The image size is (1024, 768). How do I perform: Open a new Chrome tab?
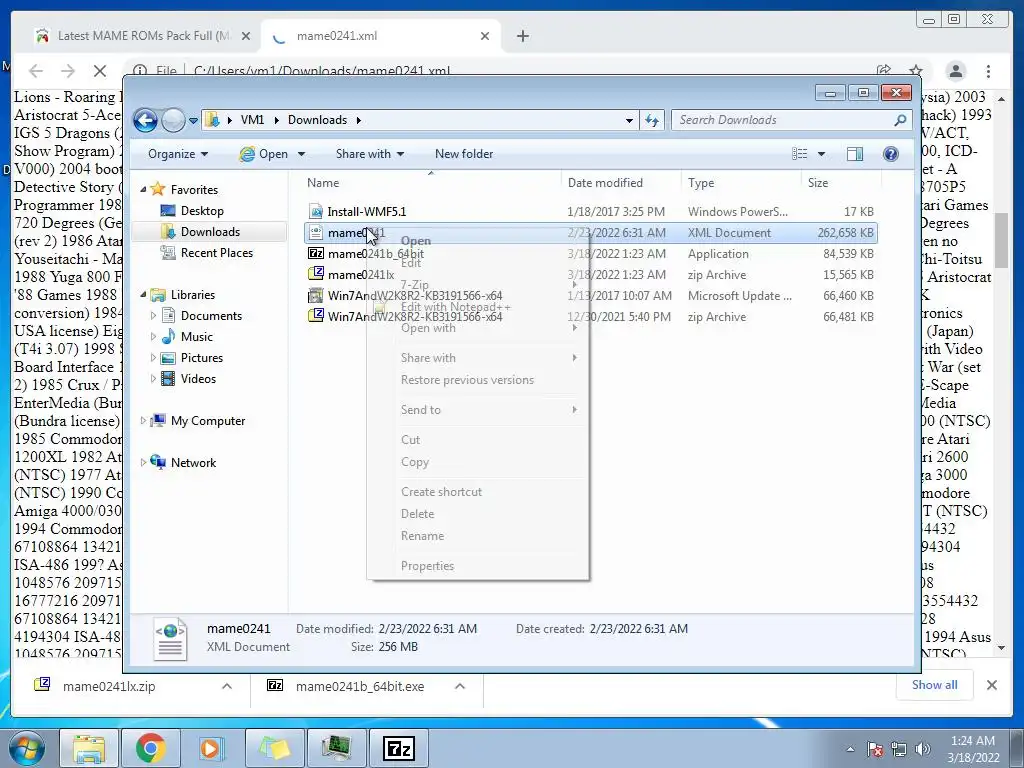coord(522,36)
